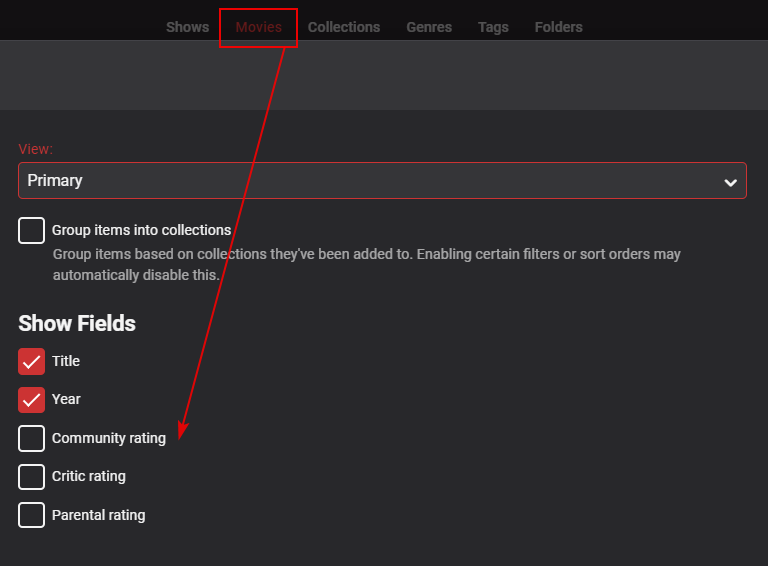Uncheck the Year field checkbox
The height and width of the screenshot is (566, 768).
[x=31, y=400]
